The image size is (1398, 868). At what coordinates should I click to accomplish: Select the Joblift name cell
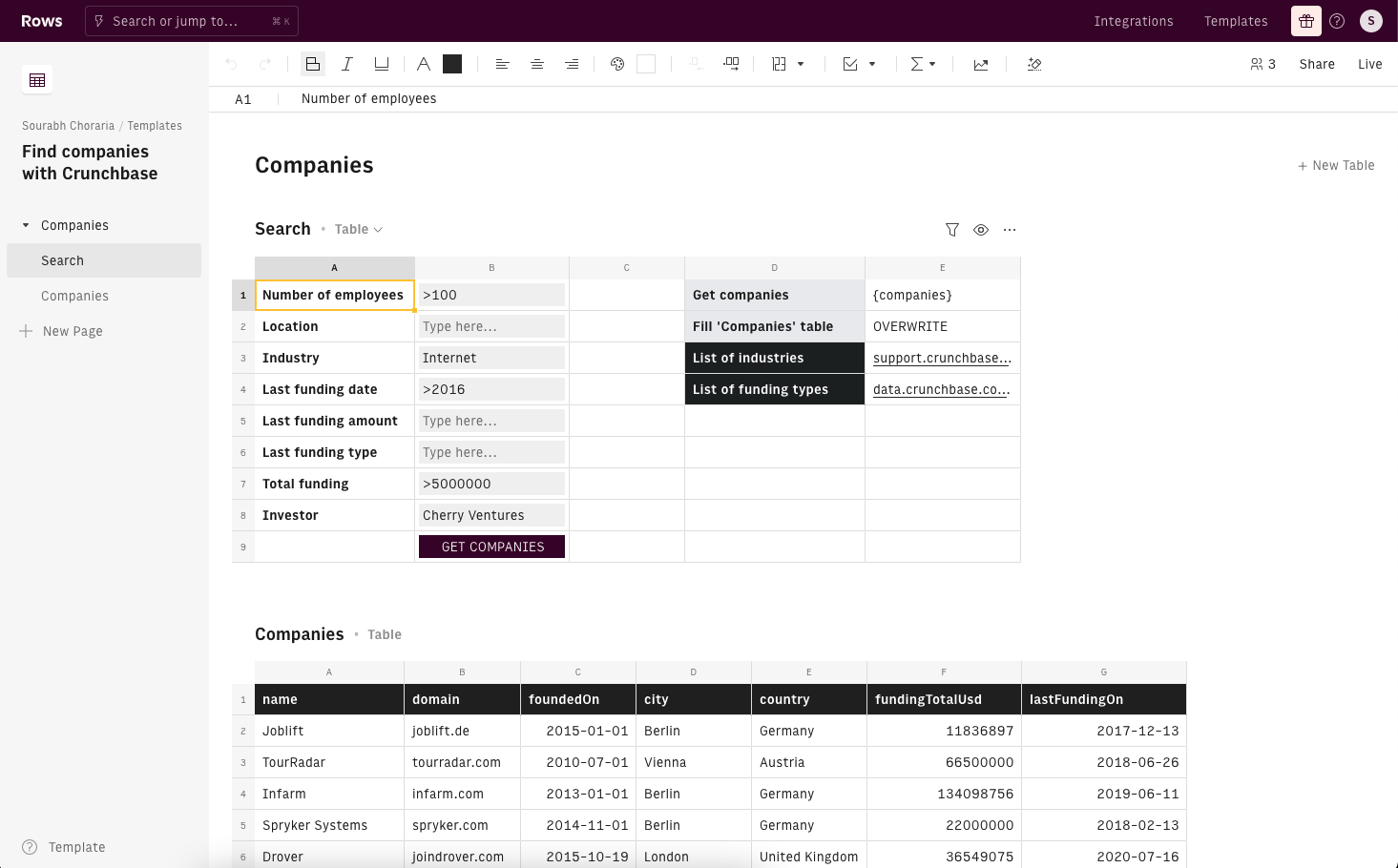click(329, 731)
